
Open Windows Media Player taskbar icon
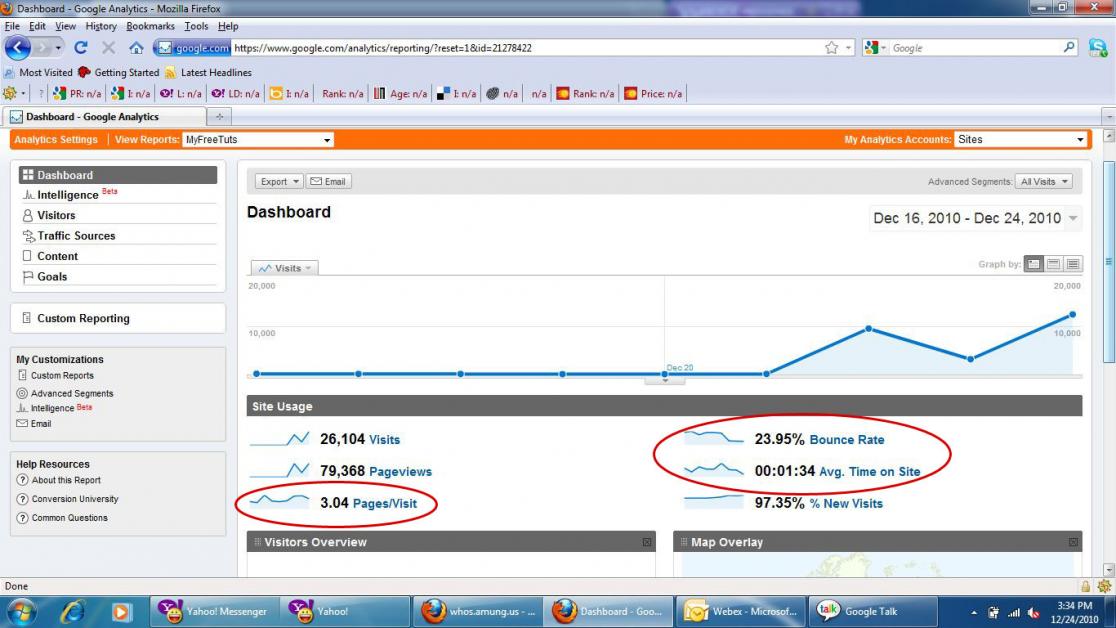click(121, 612)
